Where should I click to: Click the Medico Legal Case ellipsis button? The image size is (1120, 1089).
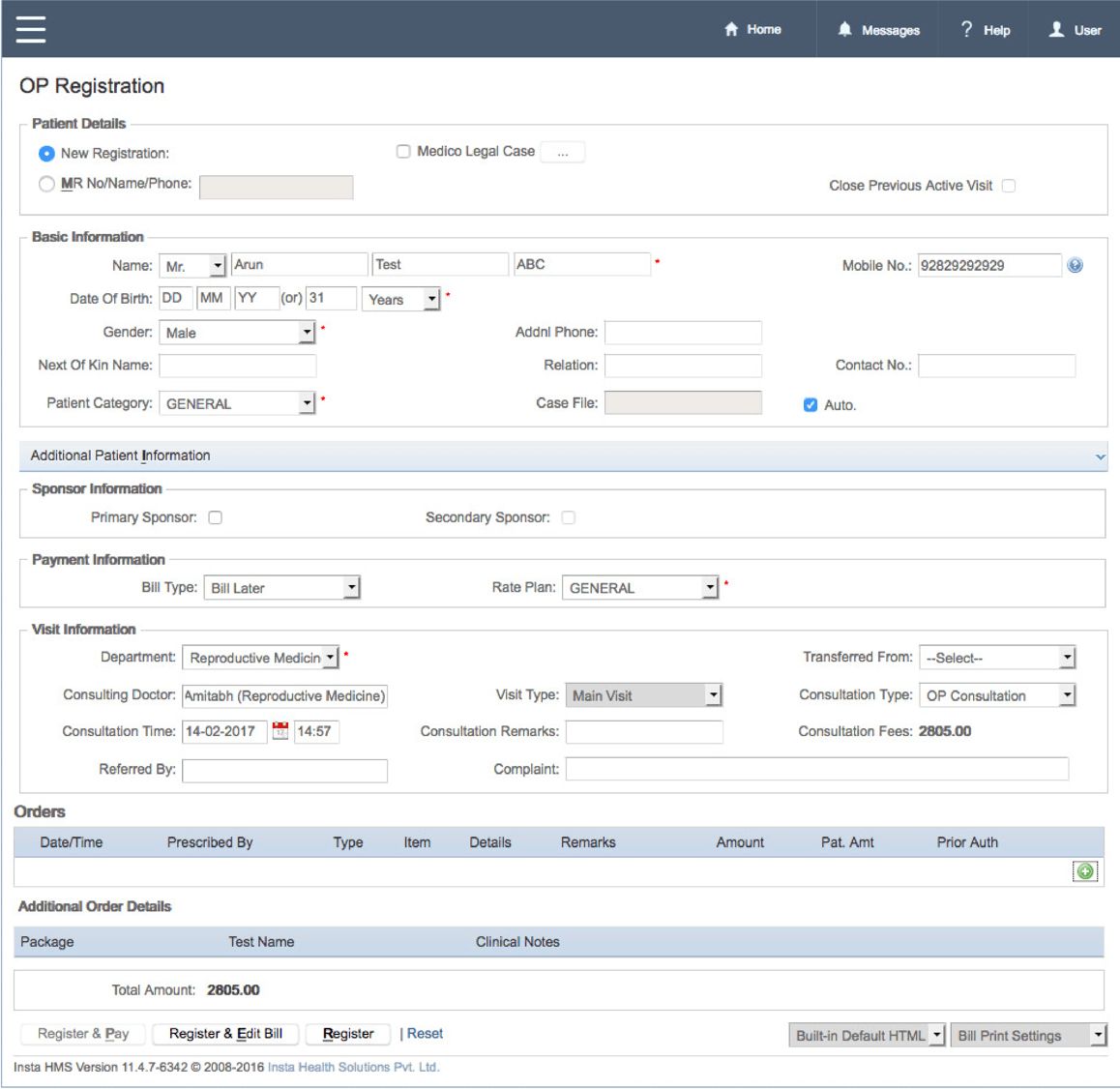[x=563, y=153]
